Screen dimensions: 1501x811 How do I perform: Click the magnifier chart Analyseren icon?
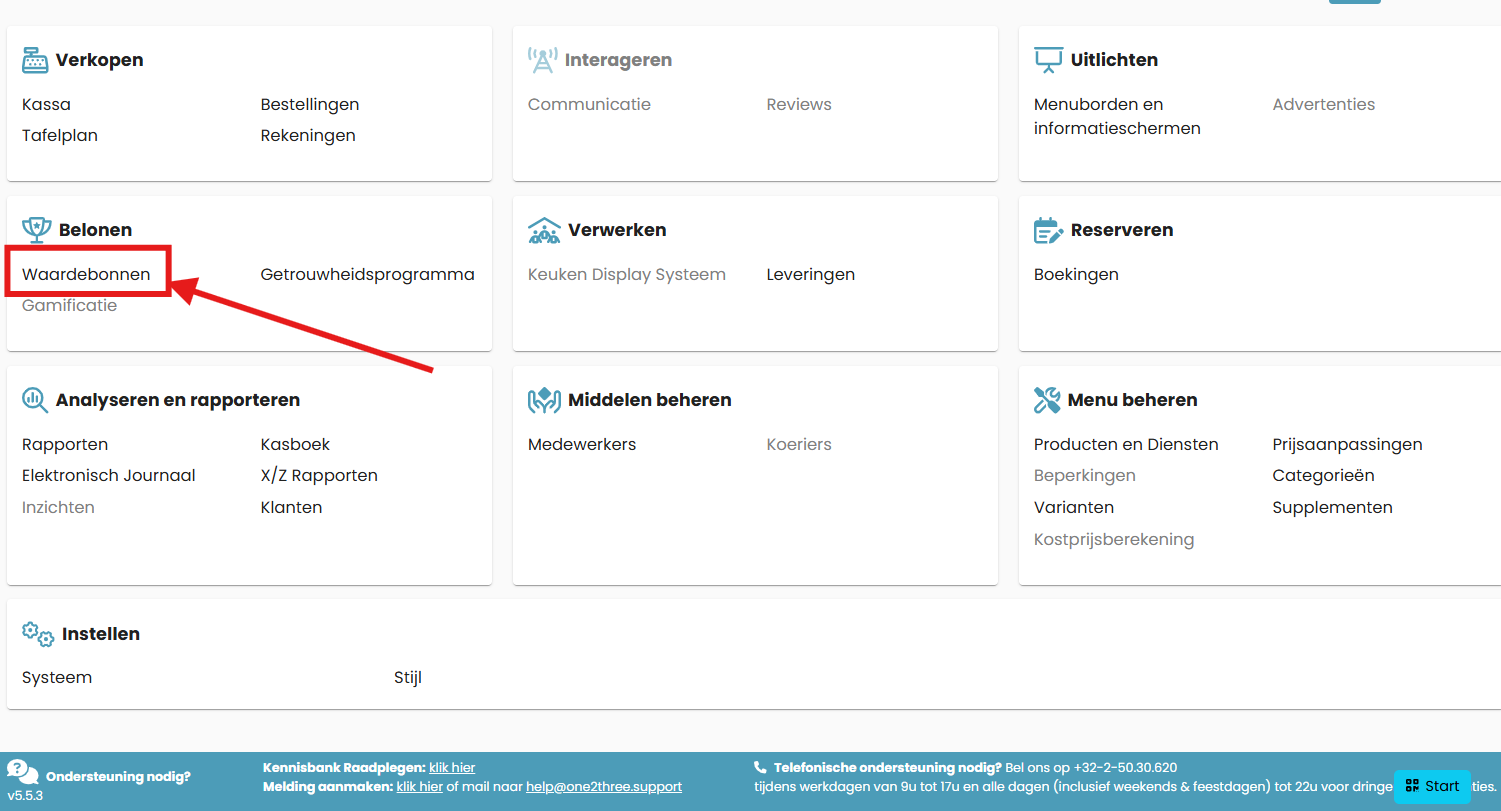click(35, 400)
